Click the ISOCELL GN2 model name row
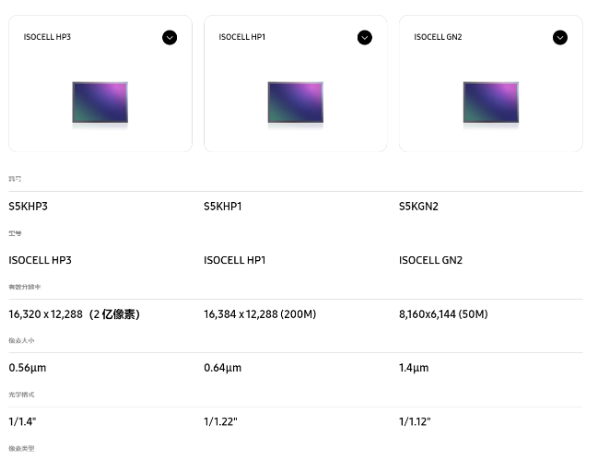596x468 pixels. click(x=431, y=260)
